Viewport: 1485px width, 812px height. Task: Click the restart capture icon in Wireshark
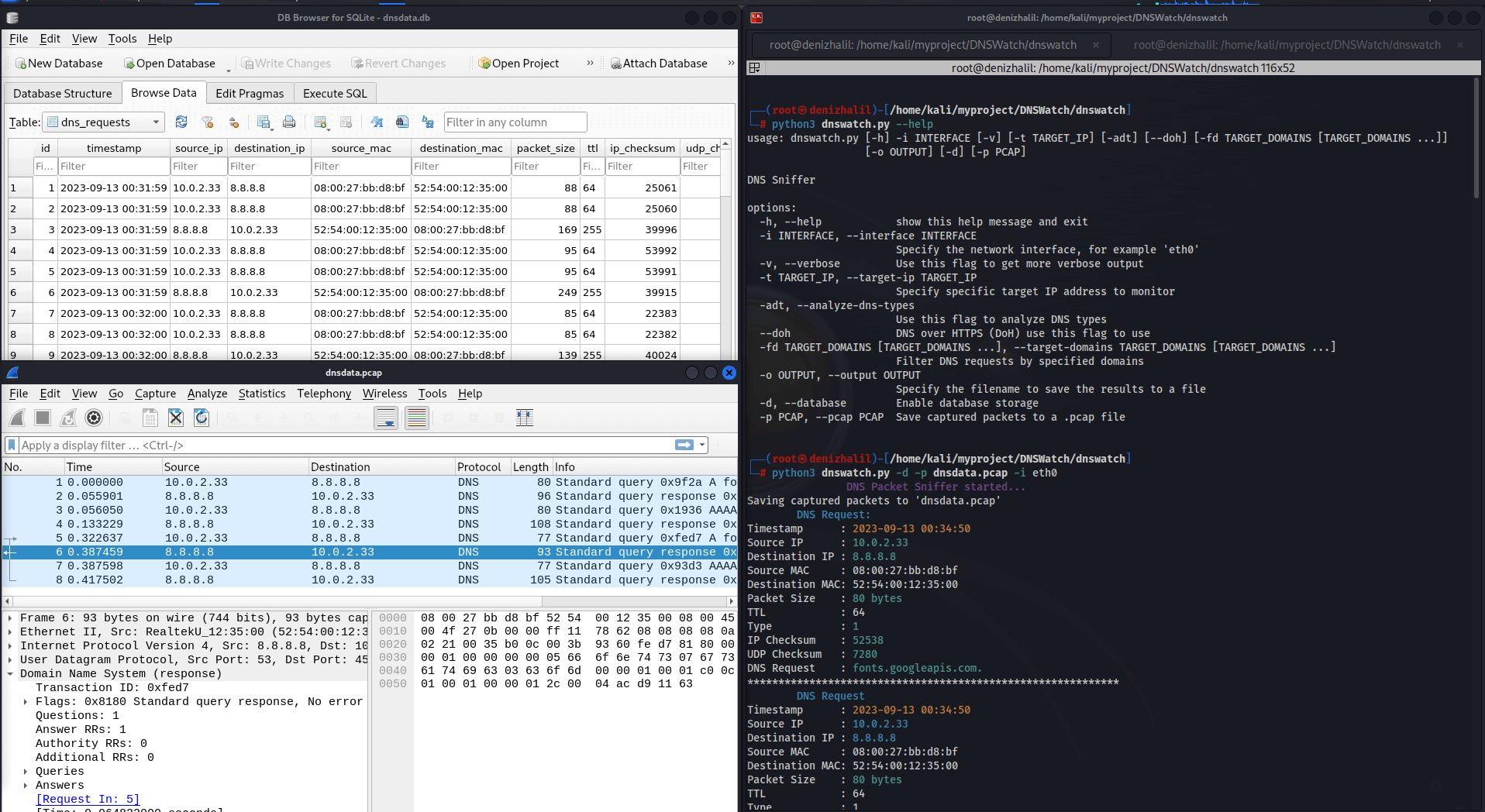click(68, 418)
